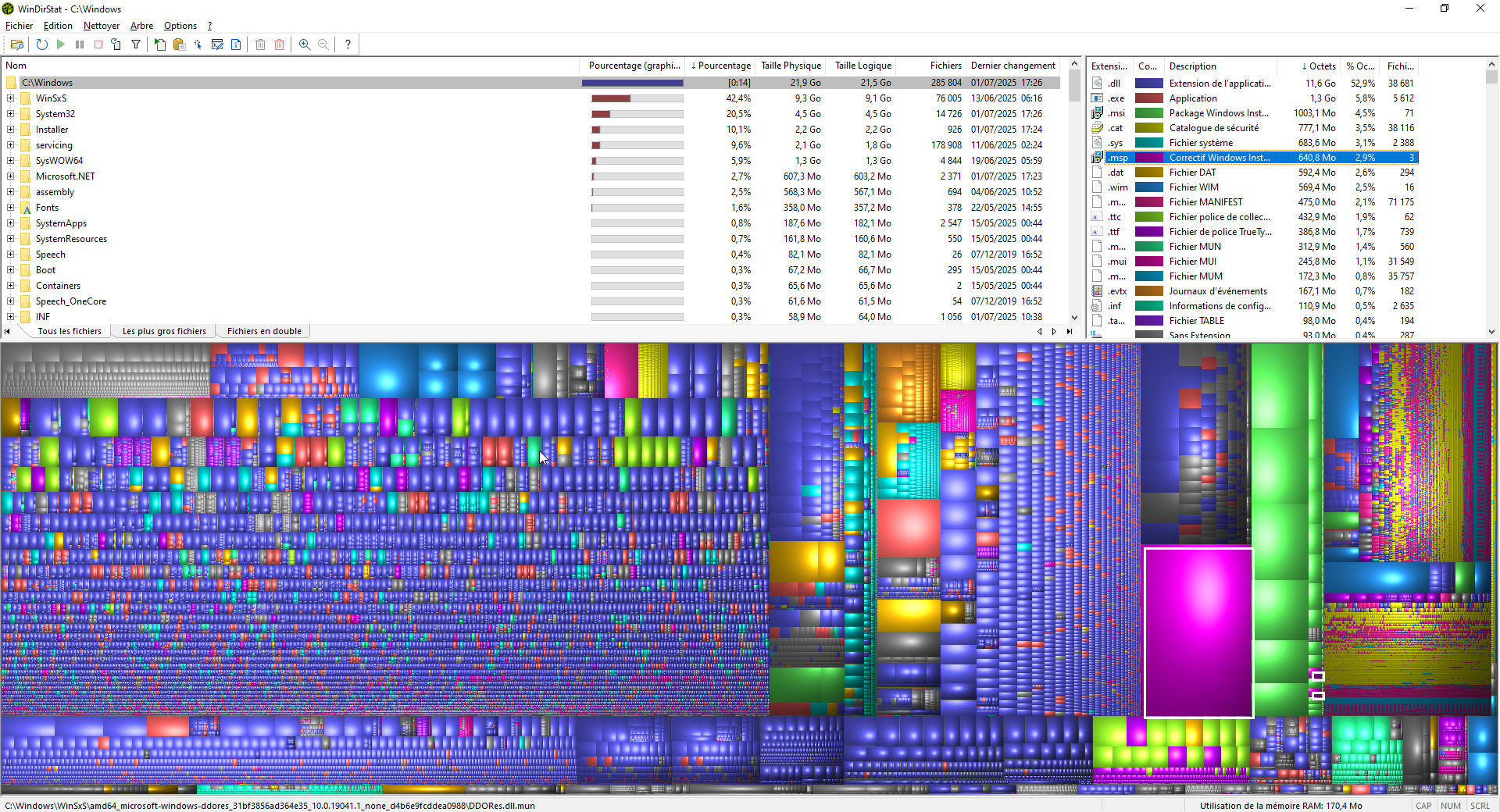Click the red Stop scan square
1500x812 pixels.
point(98,45)
